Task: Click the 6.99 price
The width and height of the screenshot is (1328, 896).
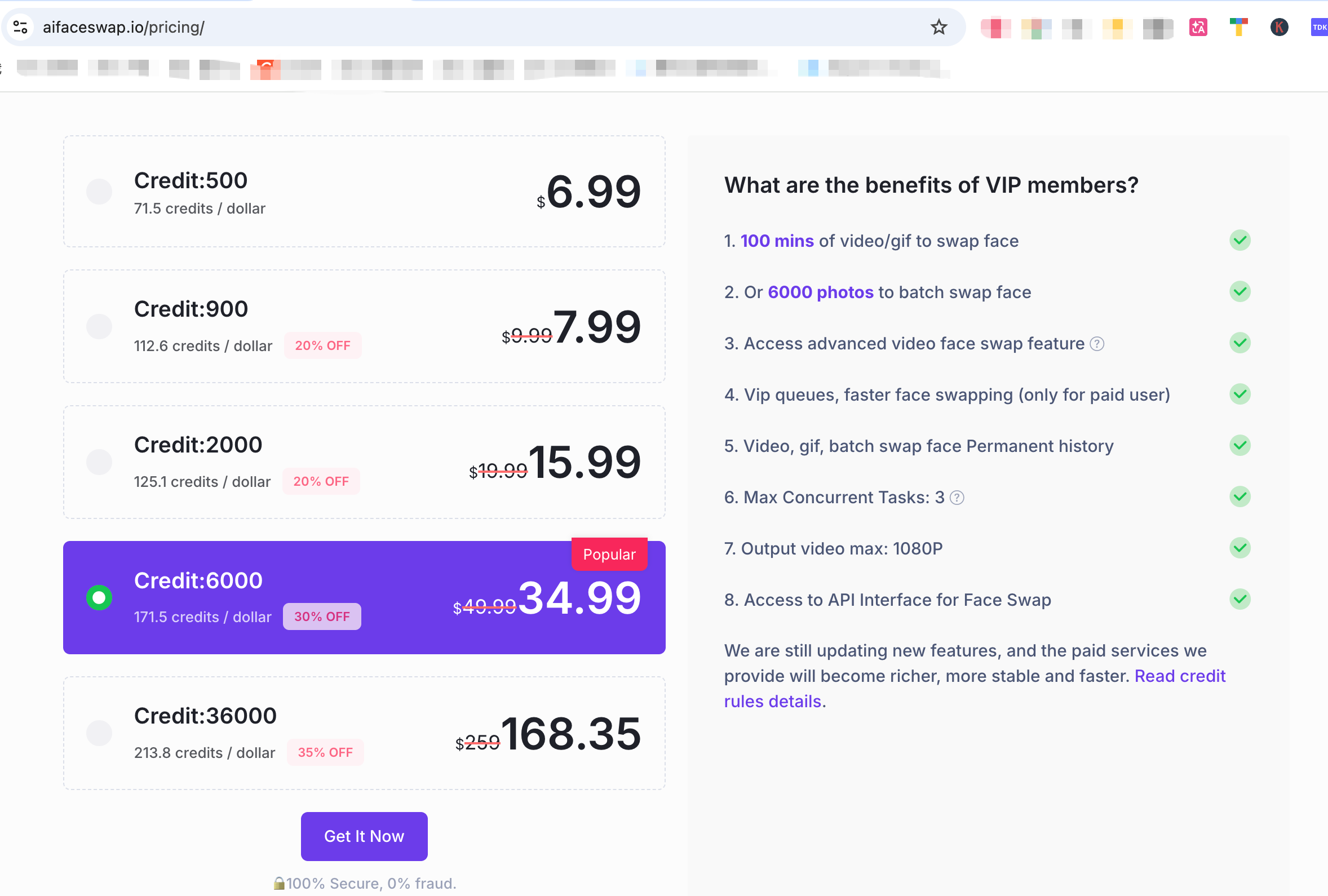Action: pos(594,192)
